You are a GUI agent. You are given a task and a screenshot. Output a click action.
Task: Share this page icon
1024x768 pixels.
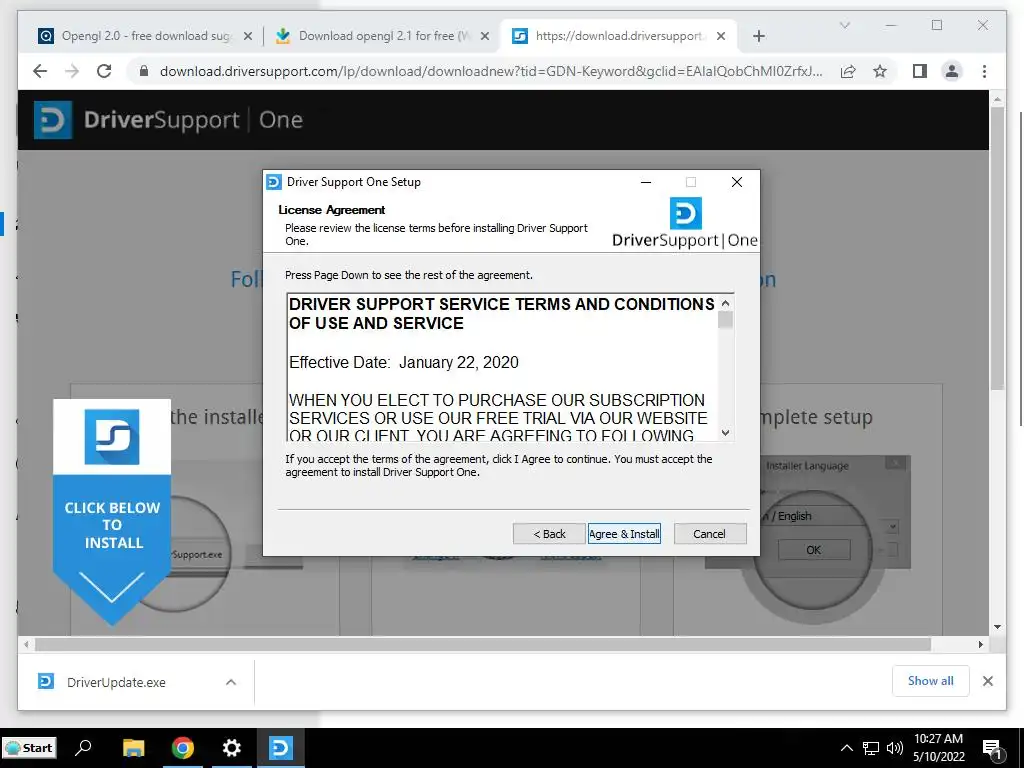pos(848,71)
